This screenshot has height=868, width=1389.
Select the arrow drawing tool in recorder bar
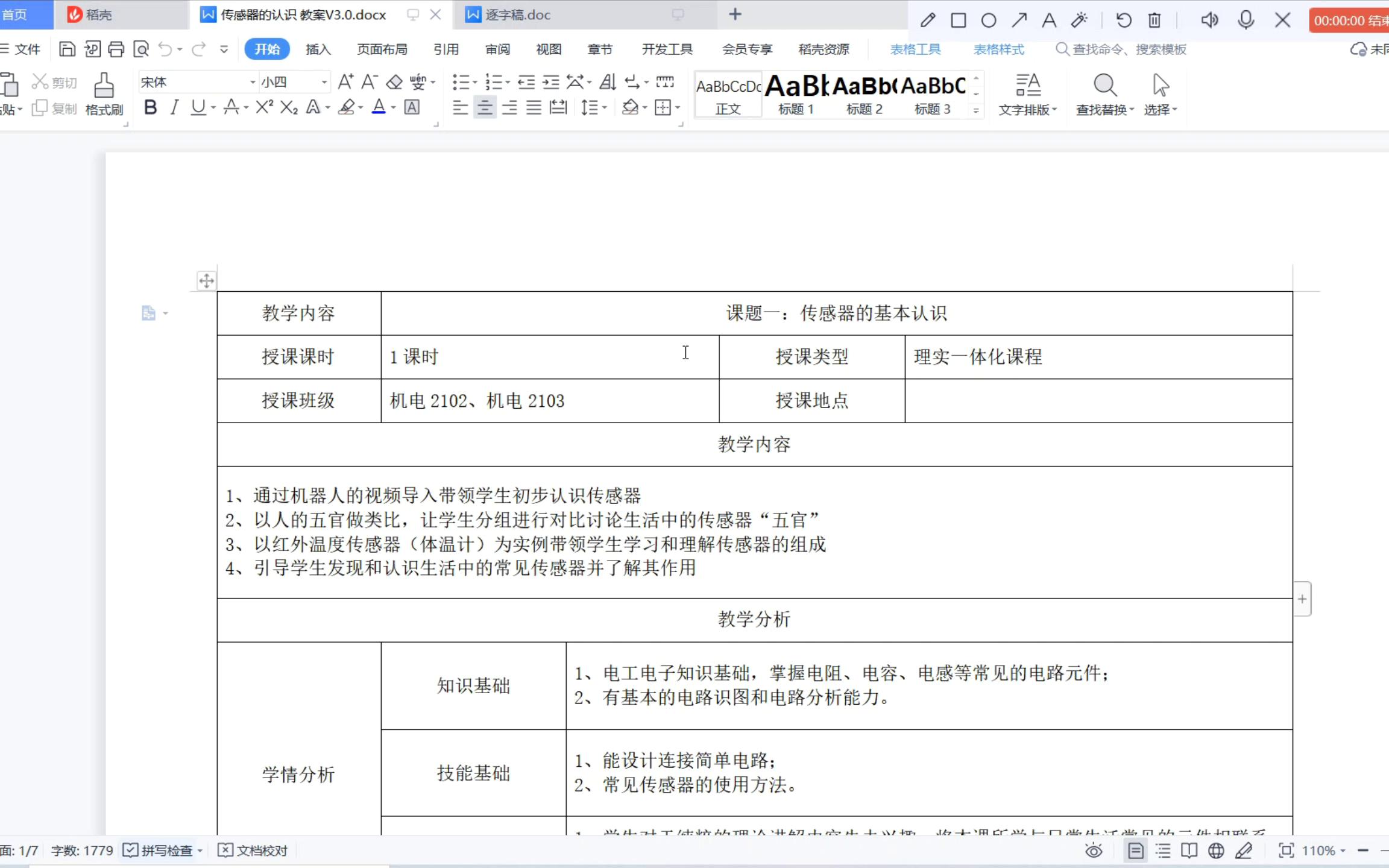1019,20
